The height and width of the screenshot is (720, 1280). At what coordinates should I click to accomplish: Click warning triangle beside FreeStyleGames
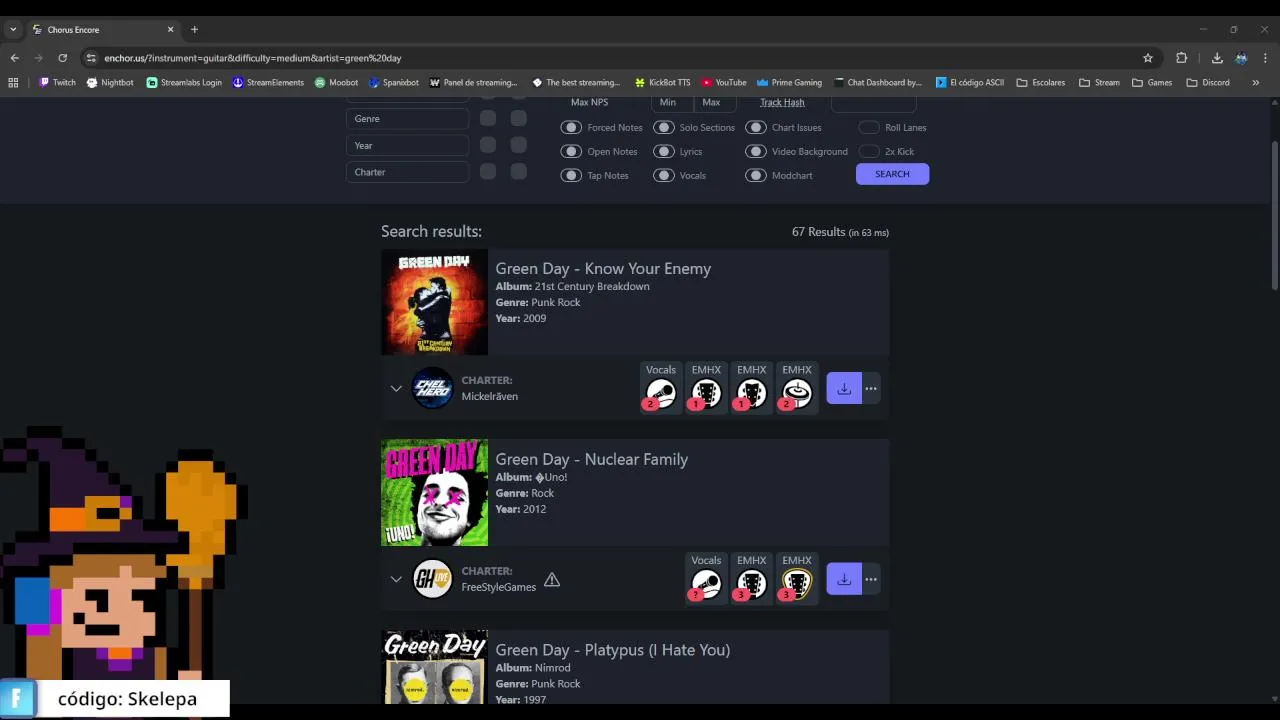552,580
